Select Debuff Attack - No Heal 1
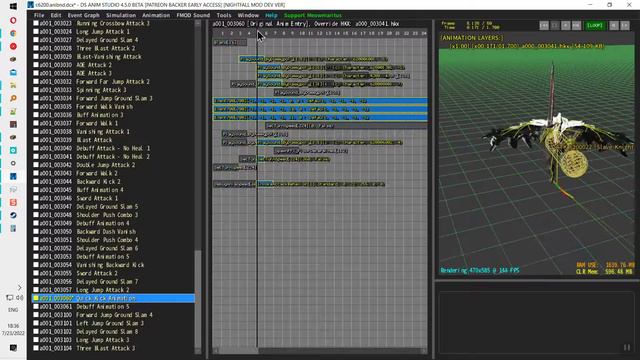The width and height of the screenshot is (640, 360). pos(113,148)
